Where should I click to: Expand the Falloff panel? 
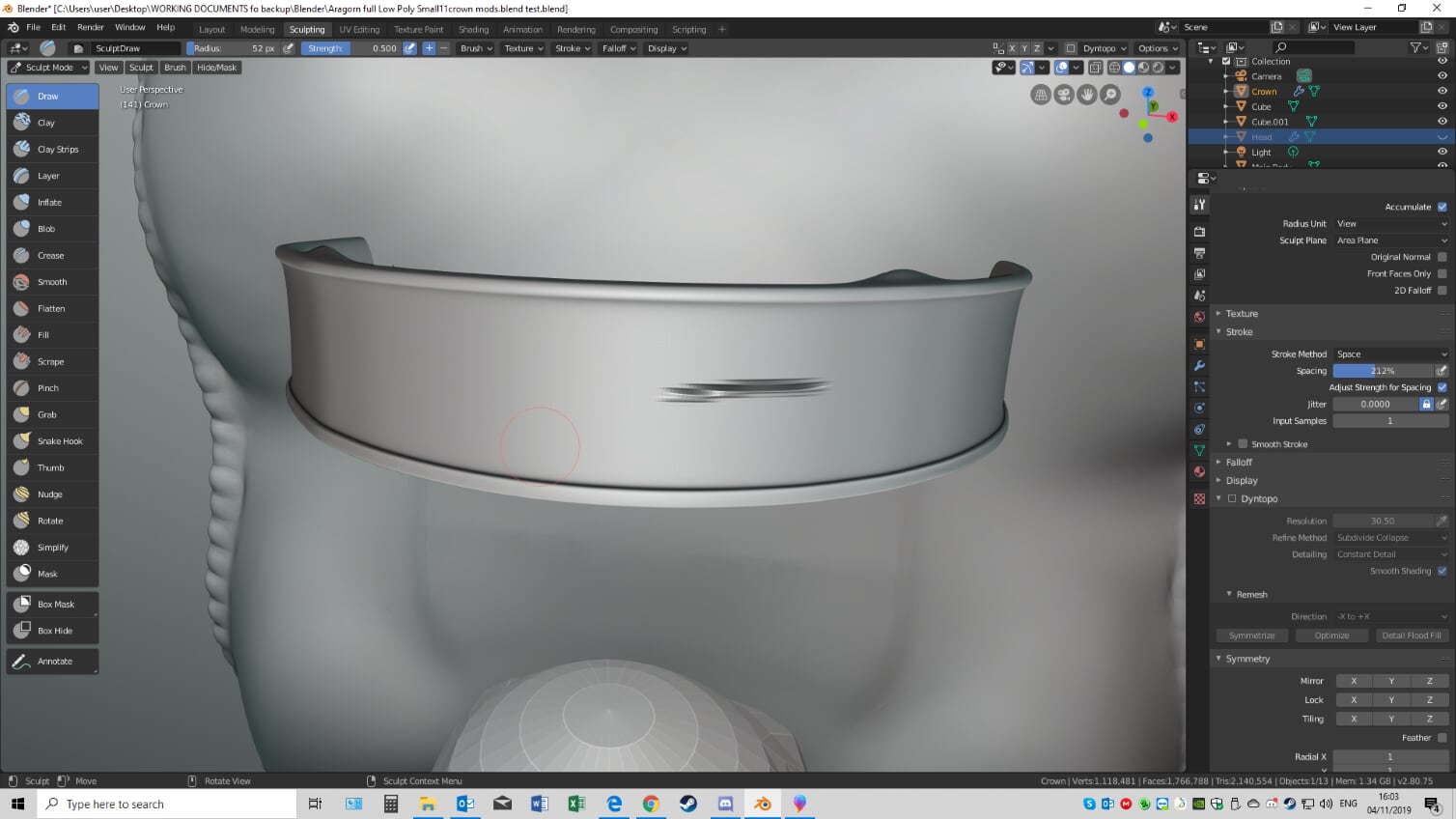(1239, 463)
